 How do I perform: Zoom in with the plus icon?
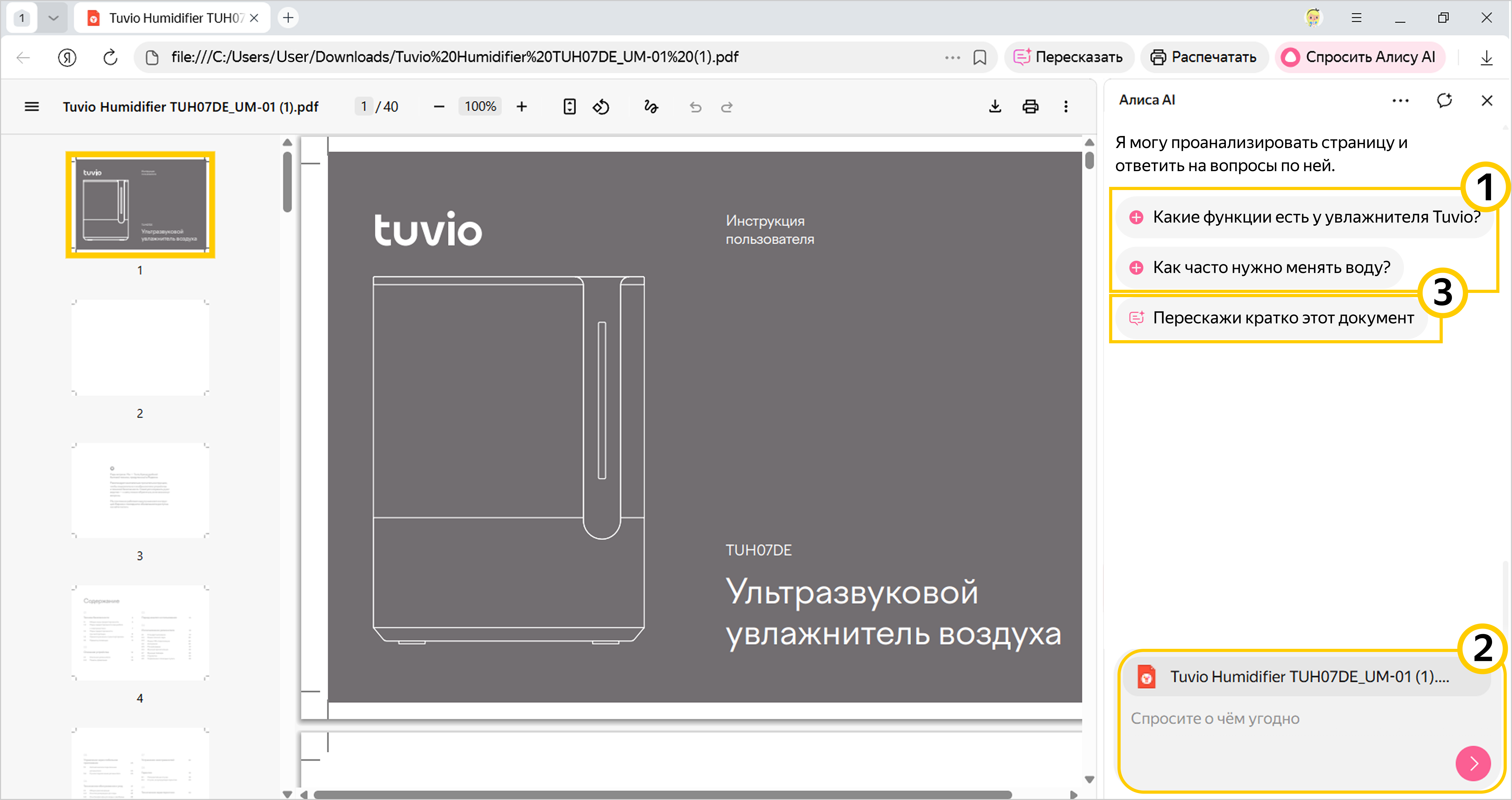pyautogui.click(x=521, y=106)
